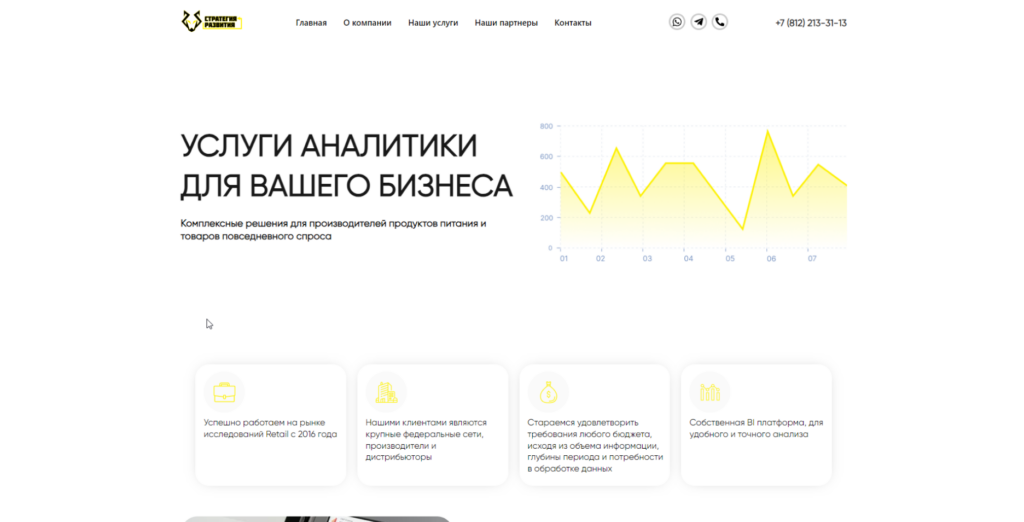Select the card about Retail research since 2016

coord(270,425)
